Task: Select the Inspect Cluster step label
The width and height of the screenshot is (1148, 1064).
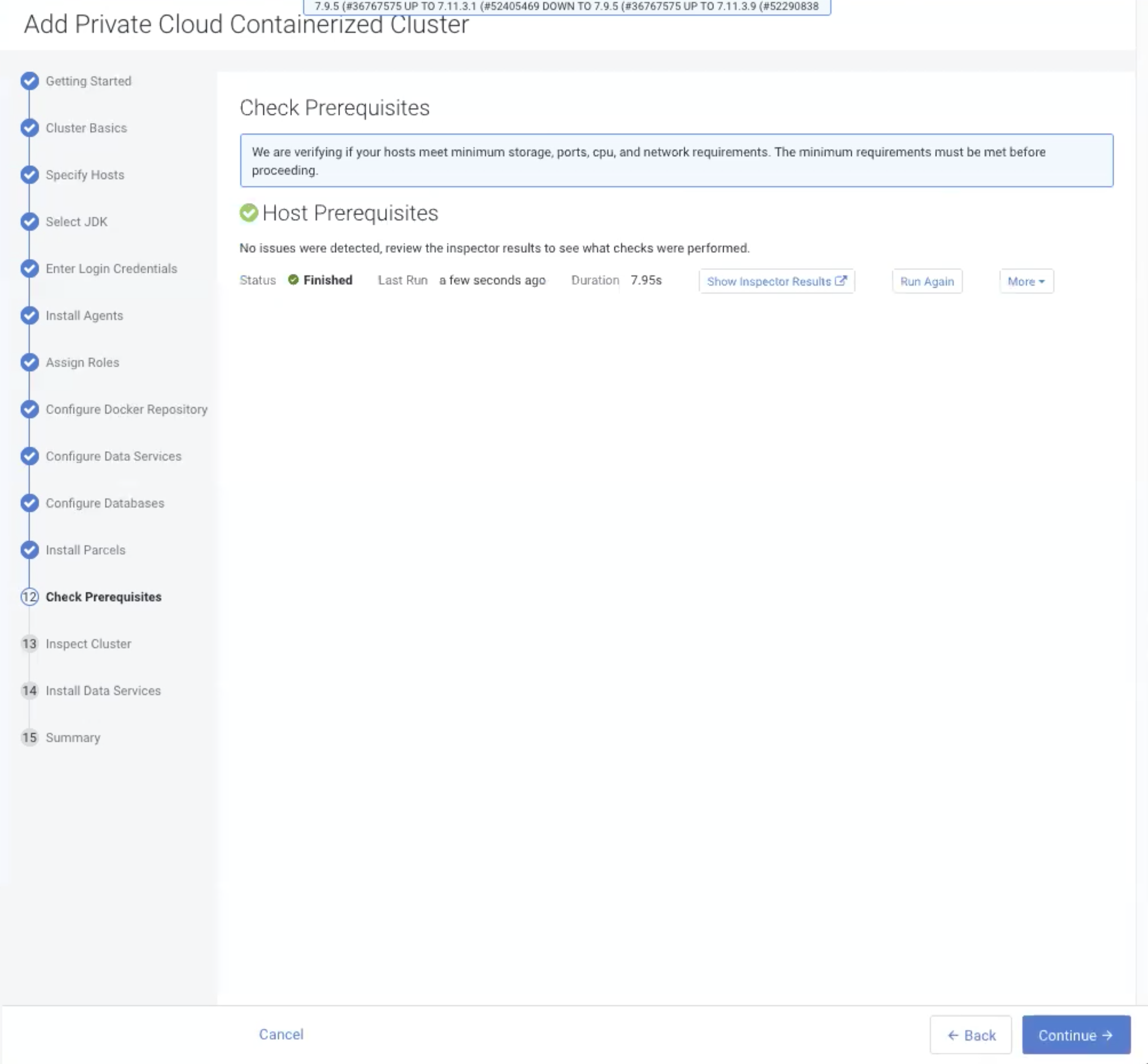Action: tap(89, 644)
